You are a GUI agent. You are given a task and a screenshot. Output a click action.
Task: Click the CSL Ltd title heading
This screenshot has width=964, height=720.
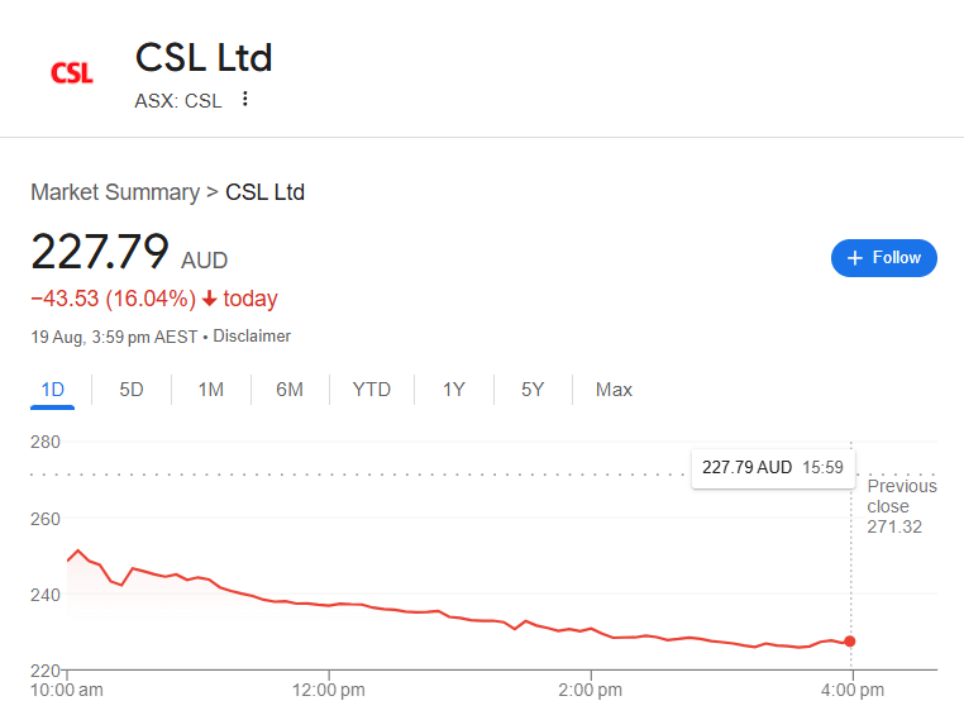click(x=204, y=58)
